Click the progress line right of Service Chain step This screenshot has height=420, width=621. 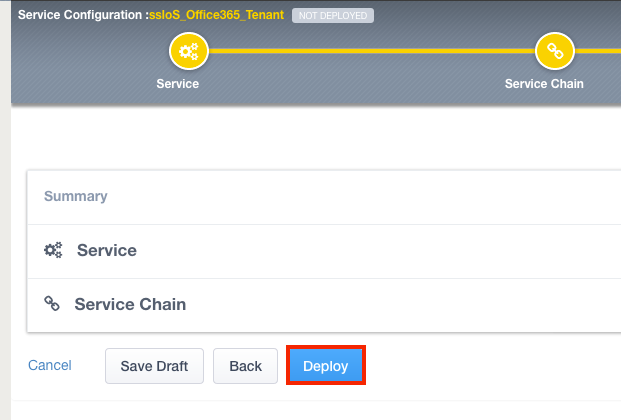(x=598, y=51)
